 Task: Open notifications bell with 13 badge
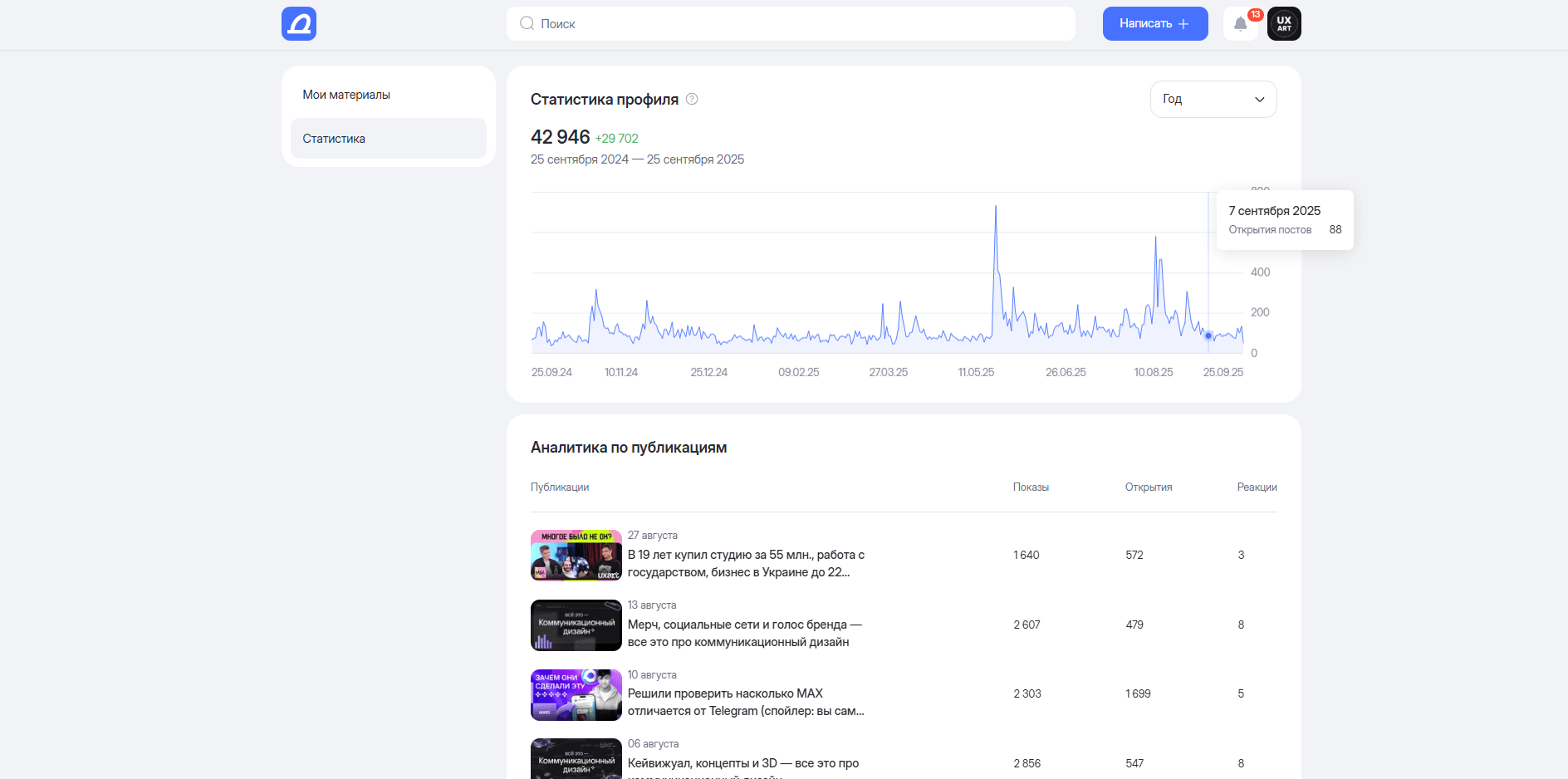coord(1241,23)
